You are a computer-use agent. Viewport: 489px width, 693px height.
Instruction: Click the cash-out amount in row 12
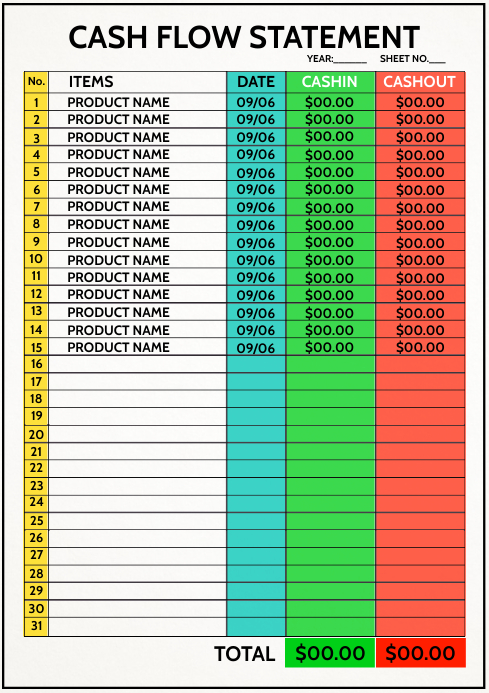[420, 294]
